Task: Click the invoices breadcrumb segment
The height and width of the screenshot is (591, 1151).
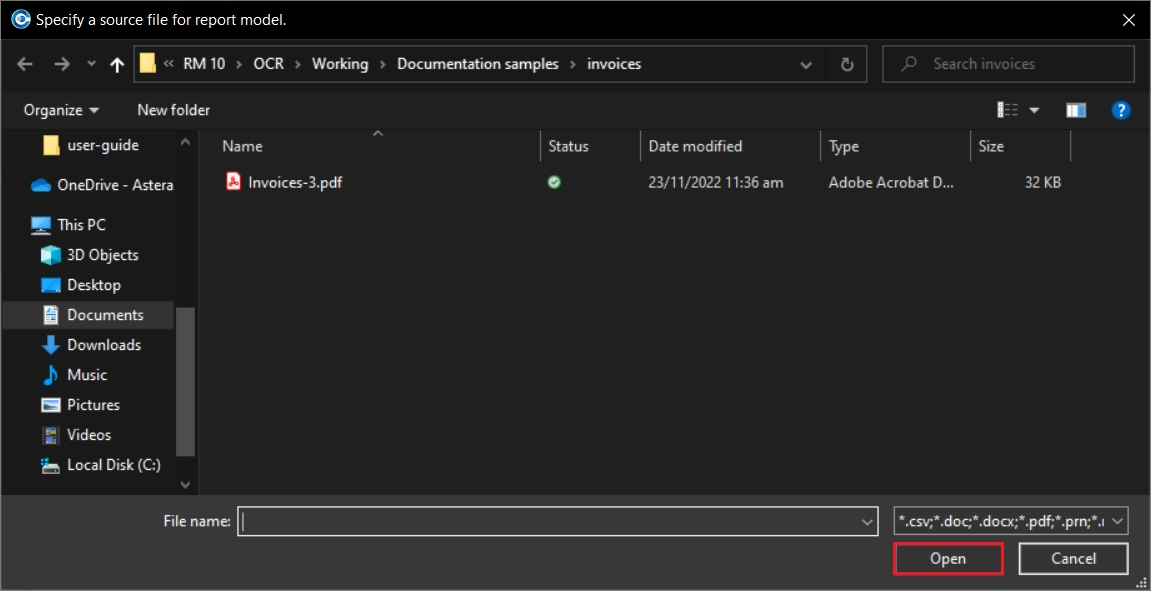Action: [614, 64]
